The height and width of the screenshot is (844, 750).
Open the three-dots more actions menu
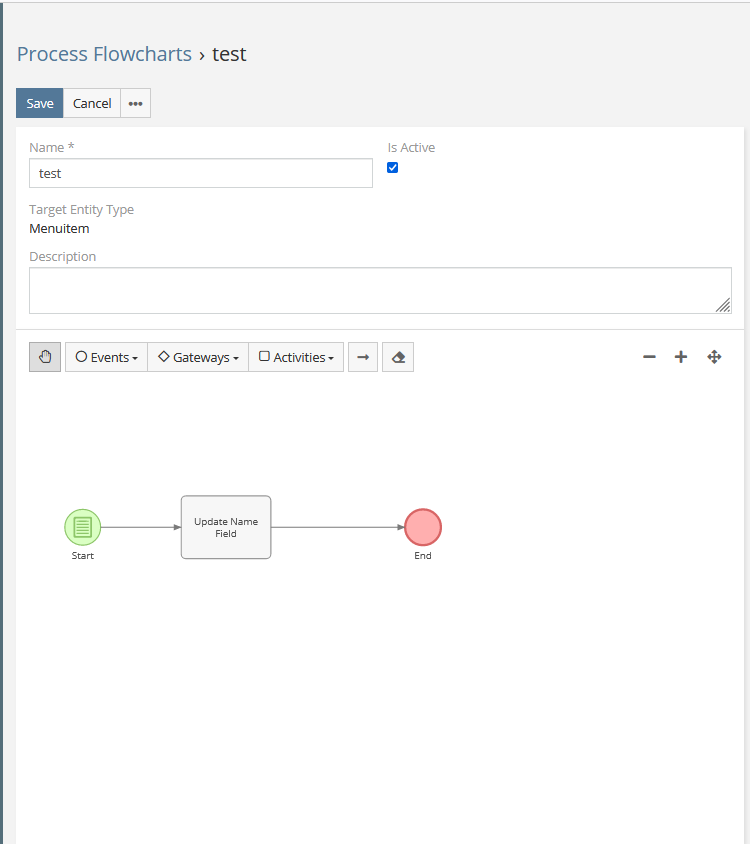tap(136, 103)
